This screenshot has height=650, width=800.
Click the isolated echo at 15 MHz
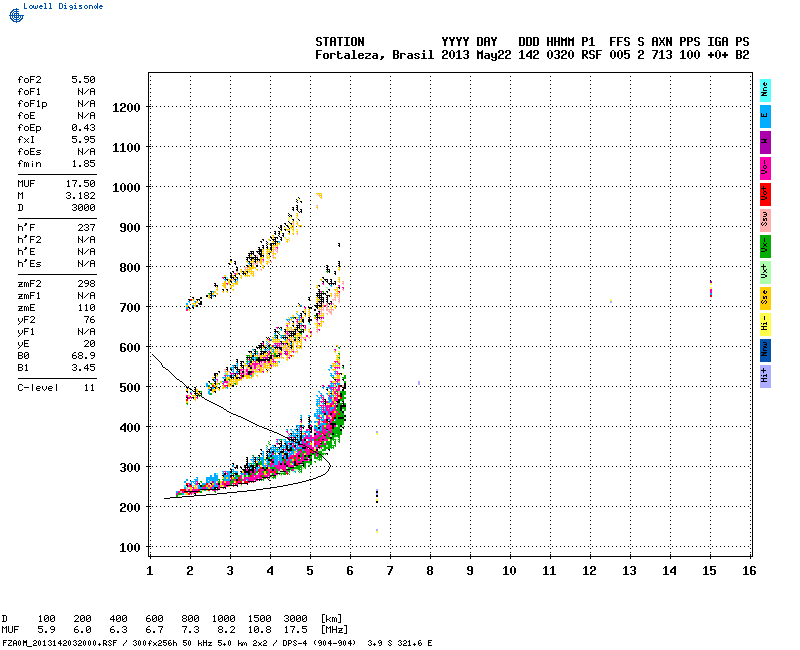coord(710,290)
